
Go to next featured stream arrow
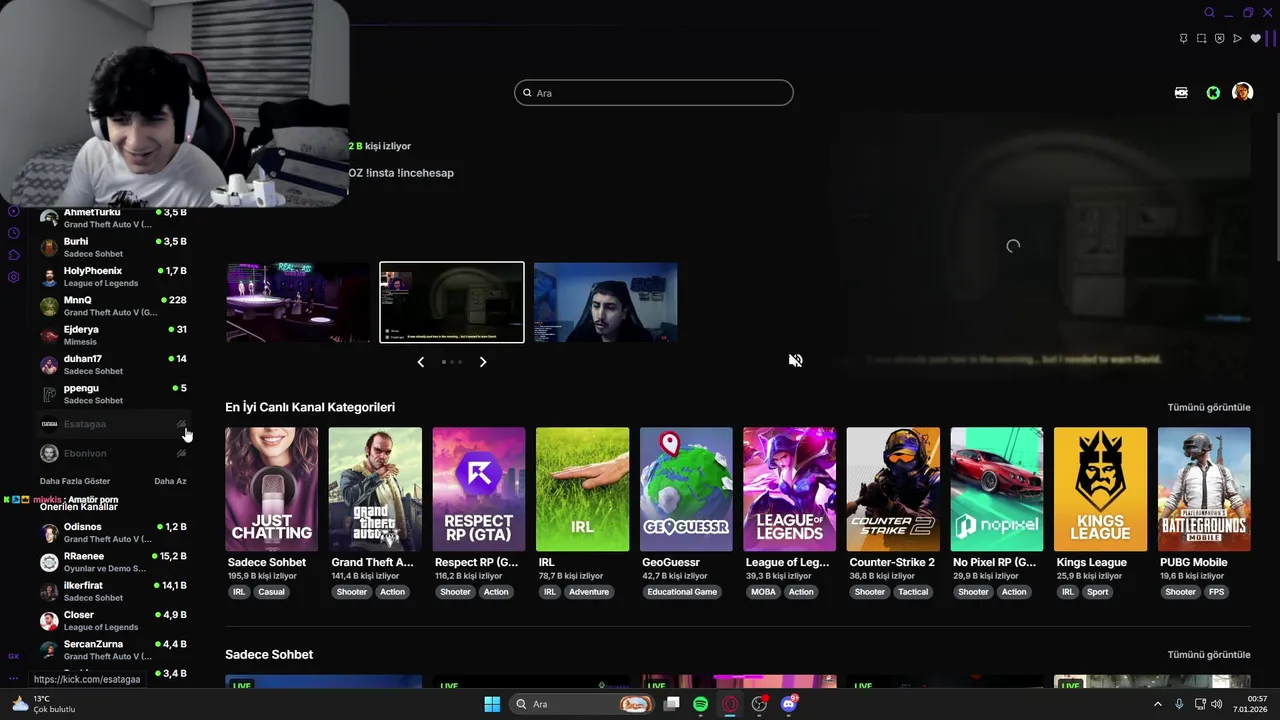tap(483, 362)
